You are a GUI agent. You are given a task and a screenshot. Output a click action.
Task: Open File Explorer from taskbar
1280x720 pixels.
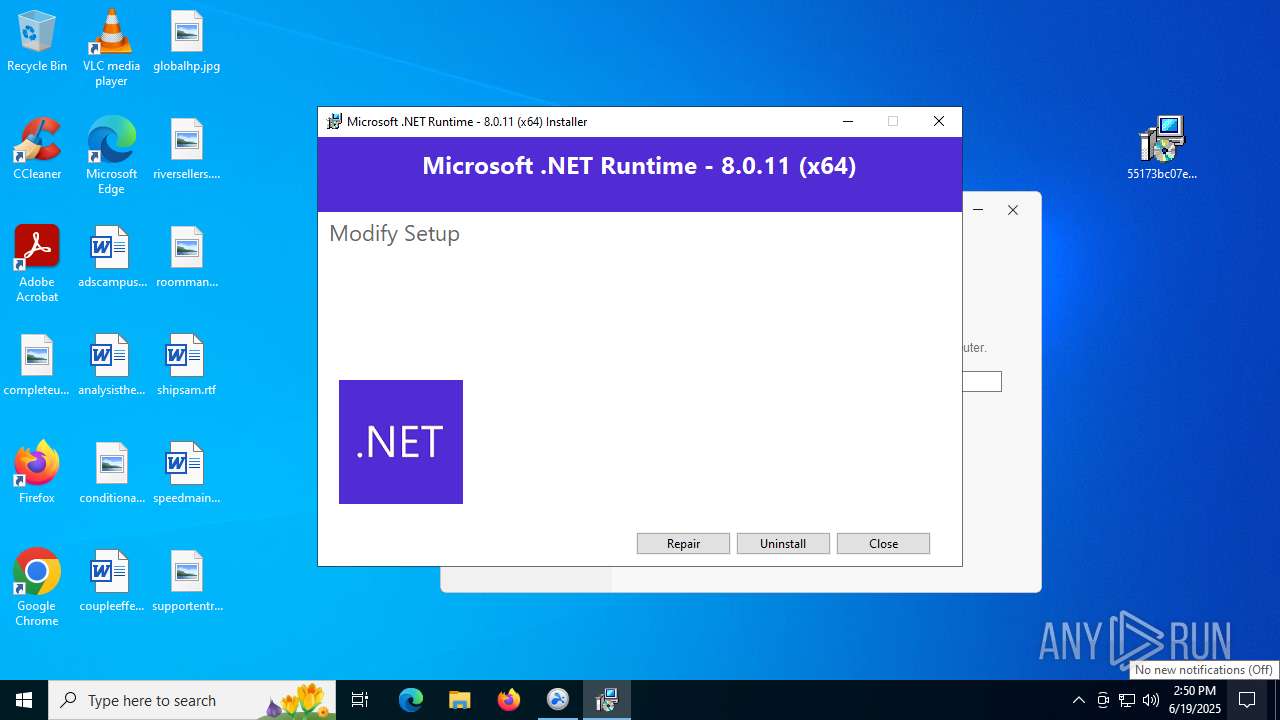click(460, 700)
